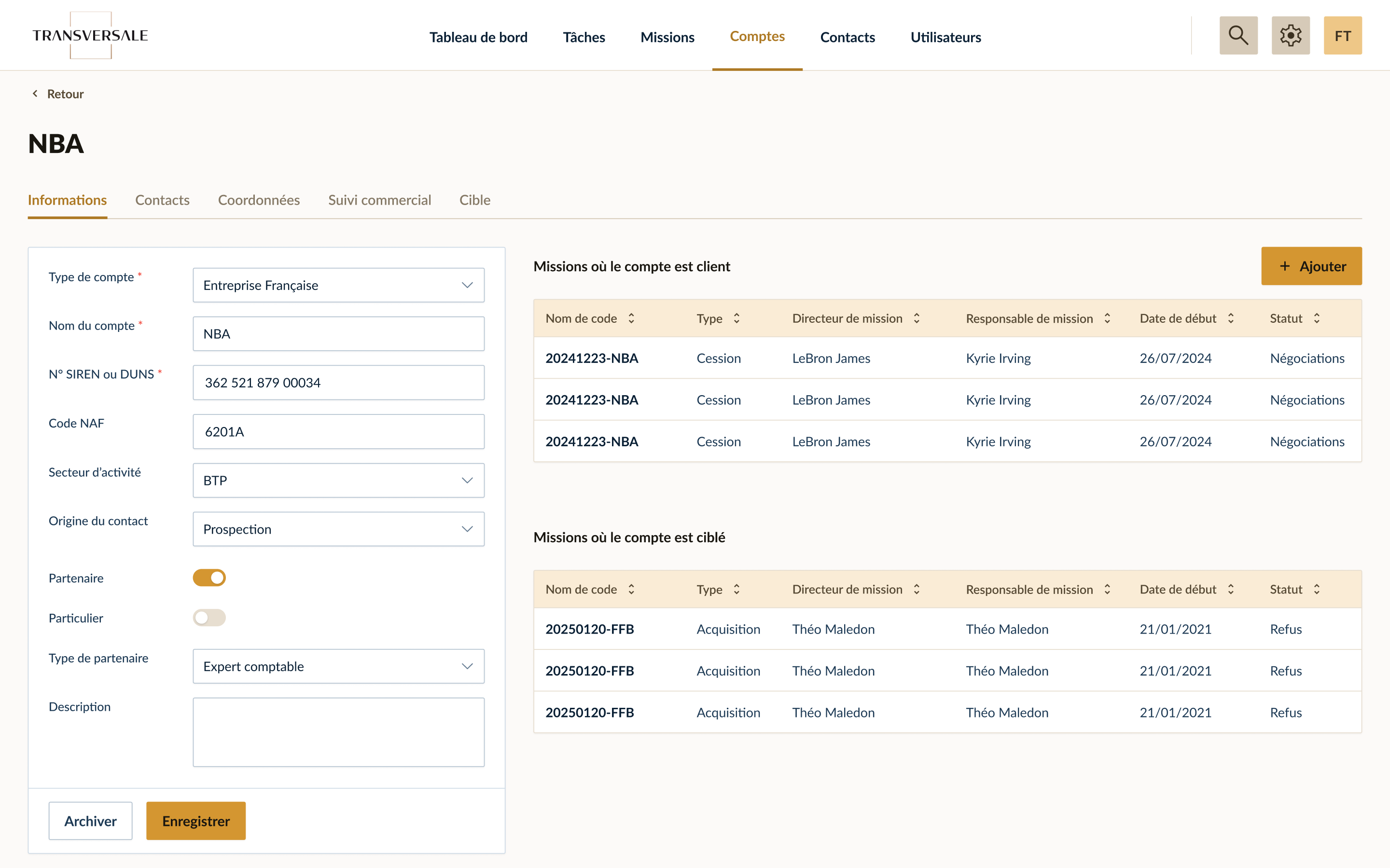
Task: Disable the Partenaire toggle
Action: tap(209, 578)
